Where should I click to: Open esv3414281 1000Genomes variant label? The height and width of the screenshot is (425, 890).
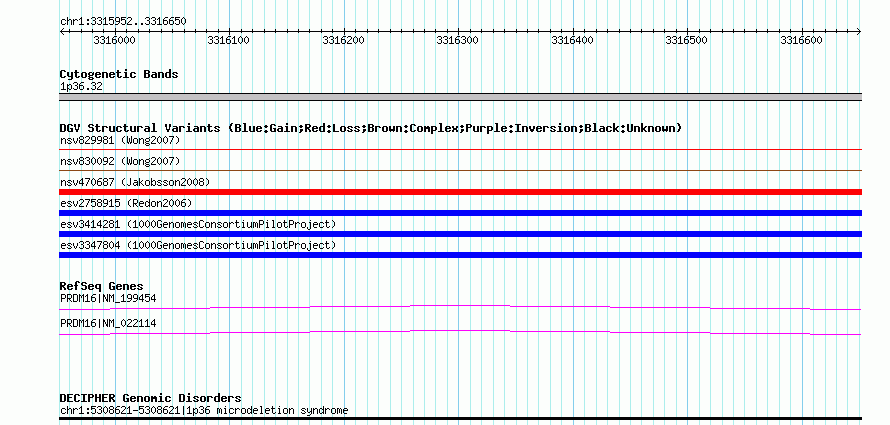pos(198,224)
